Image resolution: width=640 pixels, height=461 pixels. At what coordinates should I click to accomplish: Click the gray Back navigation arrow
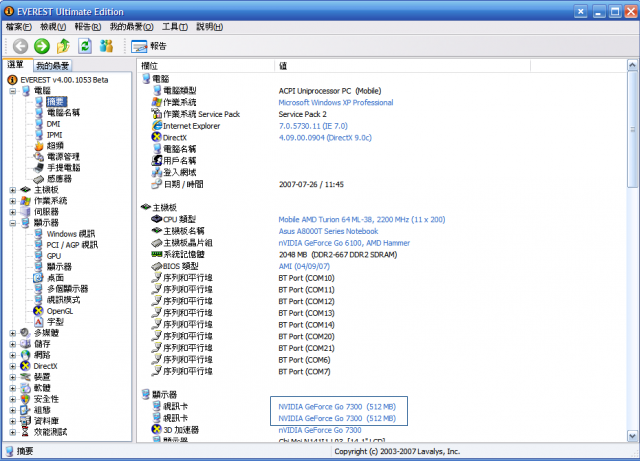20,46
